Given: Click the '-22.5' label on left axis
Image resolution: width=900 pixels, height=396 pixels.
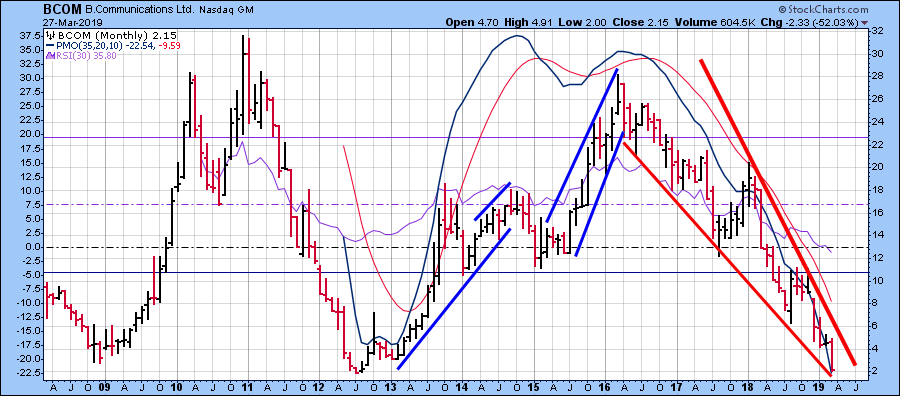Looking at the screenshot, I should coord(28,373).
